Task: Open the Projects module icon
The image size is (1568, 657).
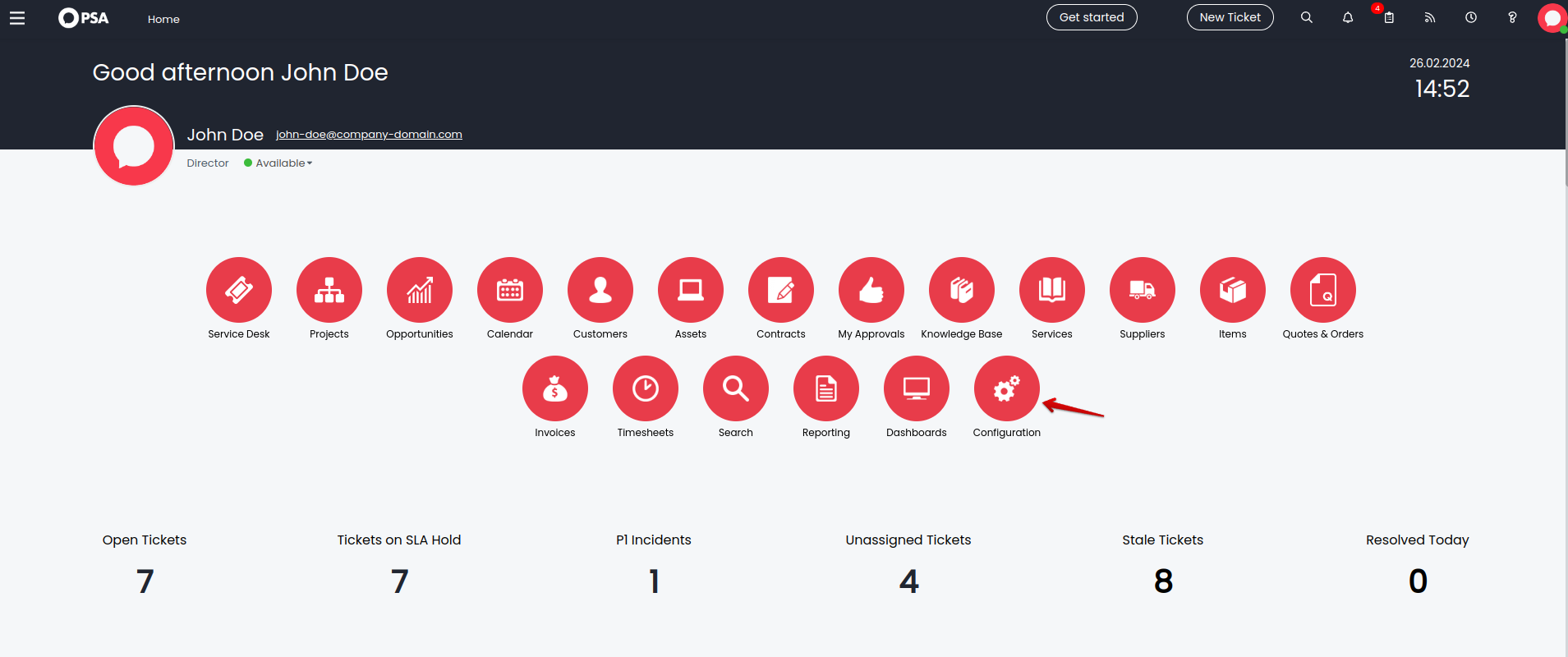Action: click(x=329, y=290)
